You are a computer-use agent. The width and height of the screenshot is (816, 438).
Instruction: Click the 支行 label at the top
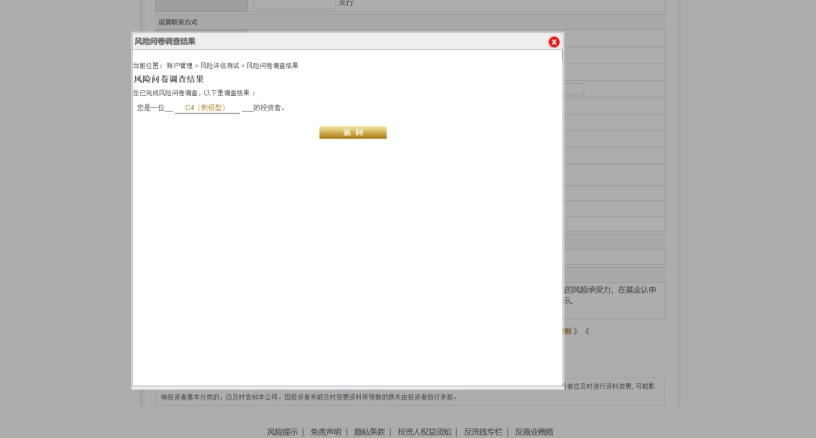346,4
